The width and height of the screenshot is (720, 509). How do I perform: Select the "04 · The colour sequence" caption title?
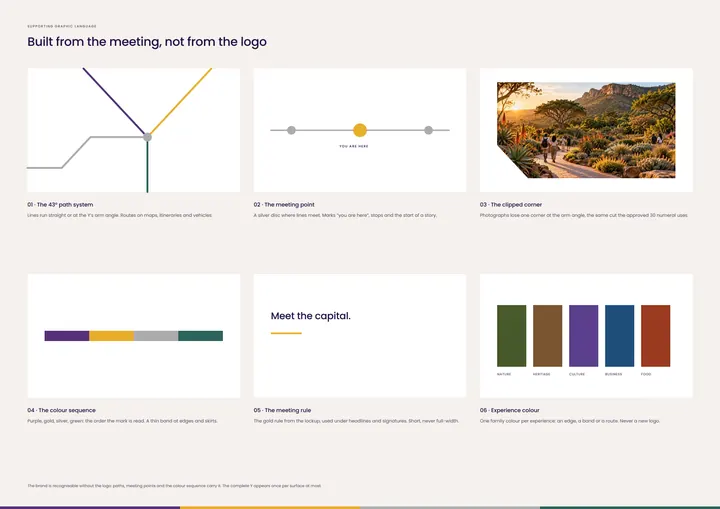(x=62, y=410)
